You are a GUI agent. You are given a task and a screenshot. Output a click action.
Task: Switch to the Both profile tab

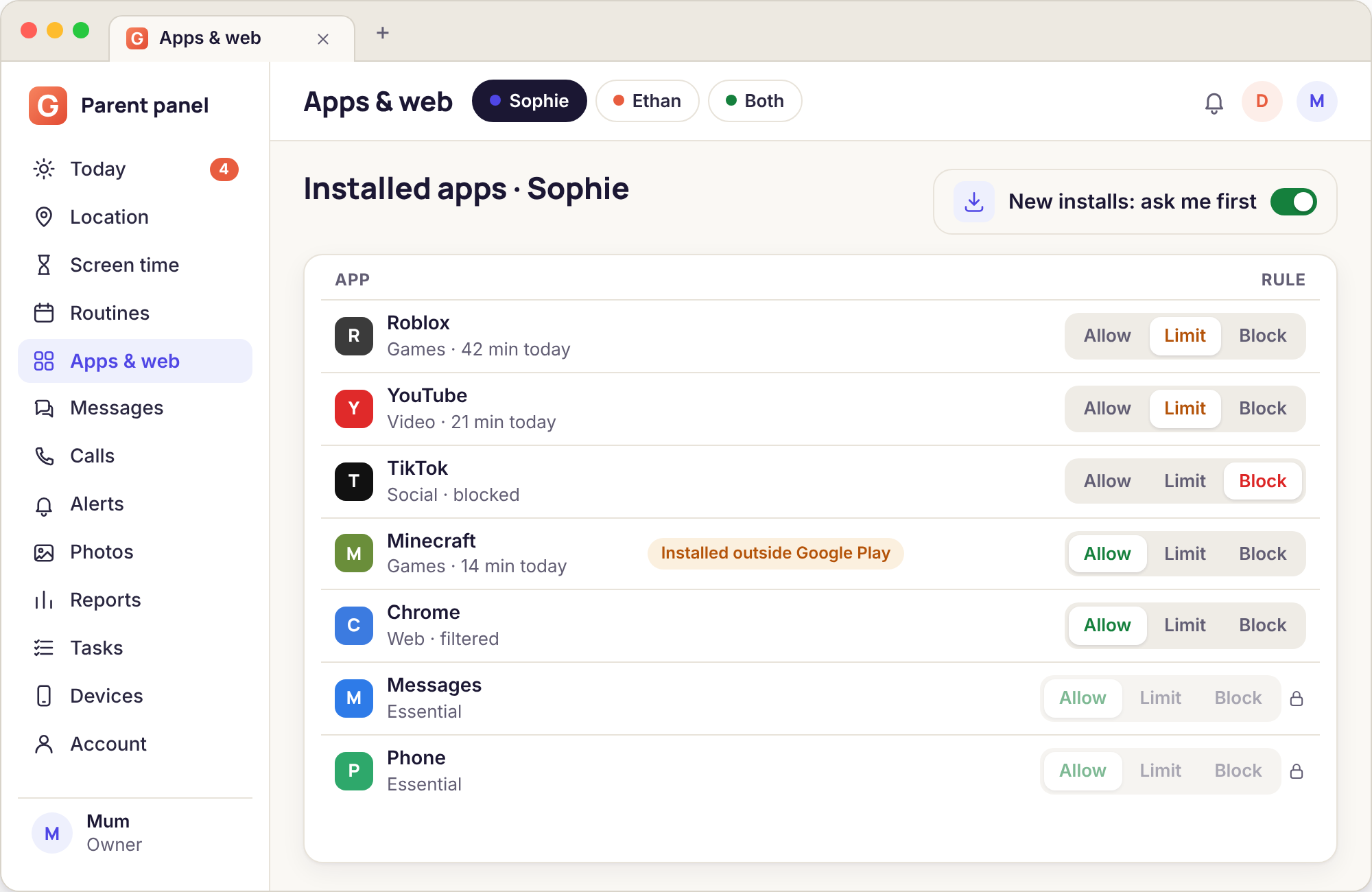tap(755, 101)
